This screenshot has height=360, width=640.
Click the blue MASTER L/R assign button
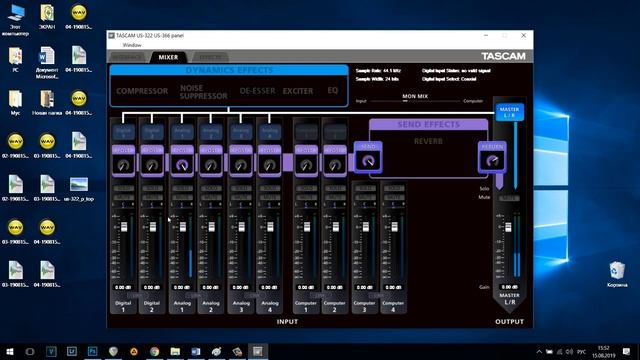click(x=509, y=112)
